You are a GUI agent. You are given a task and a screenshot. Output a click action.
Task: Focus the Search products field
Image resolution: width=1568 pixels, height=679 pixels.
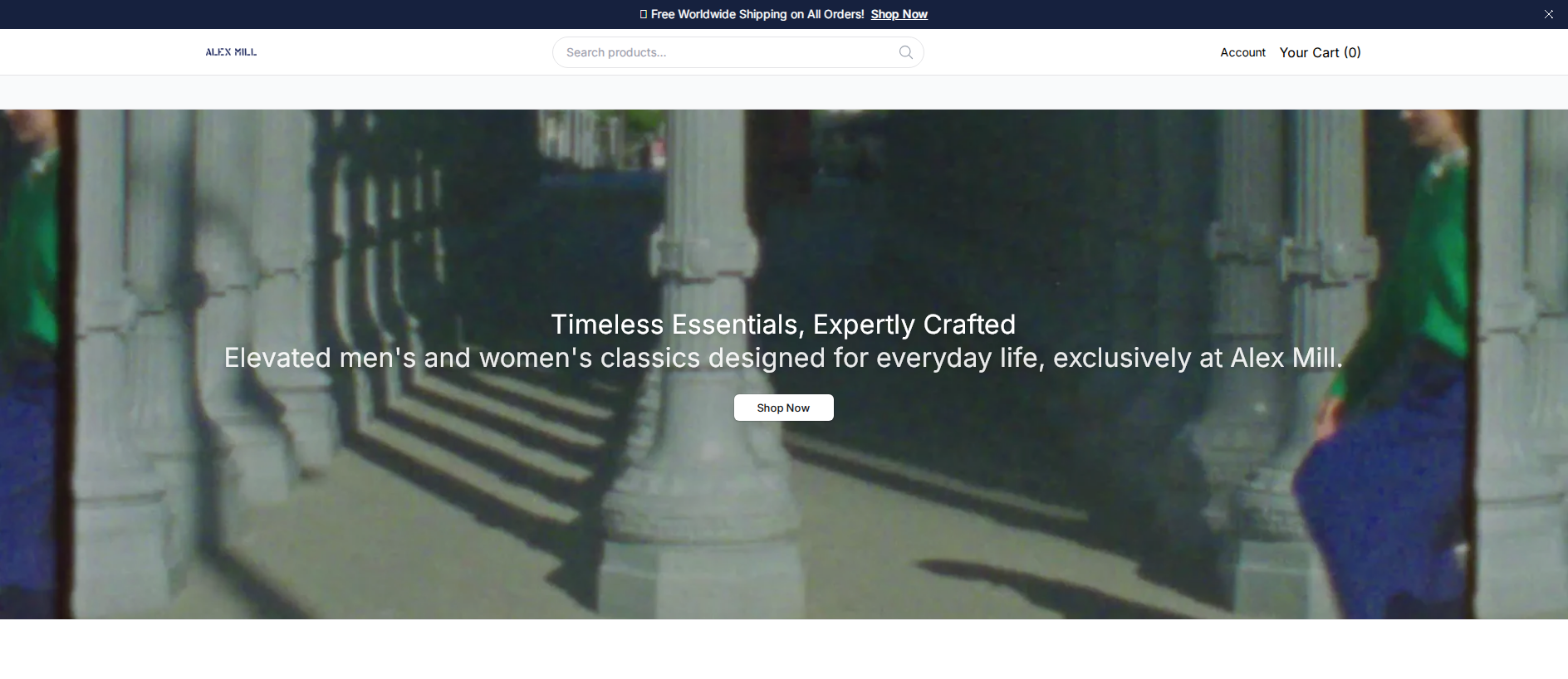pyautogui.click(x=737, y=52)
